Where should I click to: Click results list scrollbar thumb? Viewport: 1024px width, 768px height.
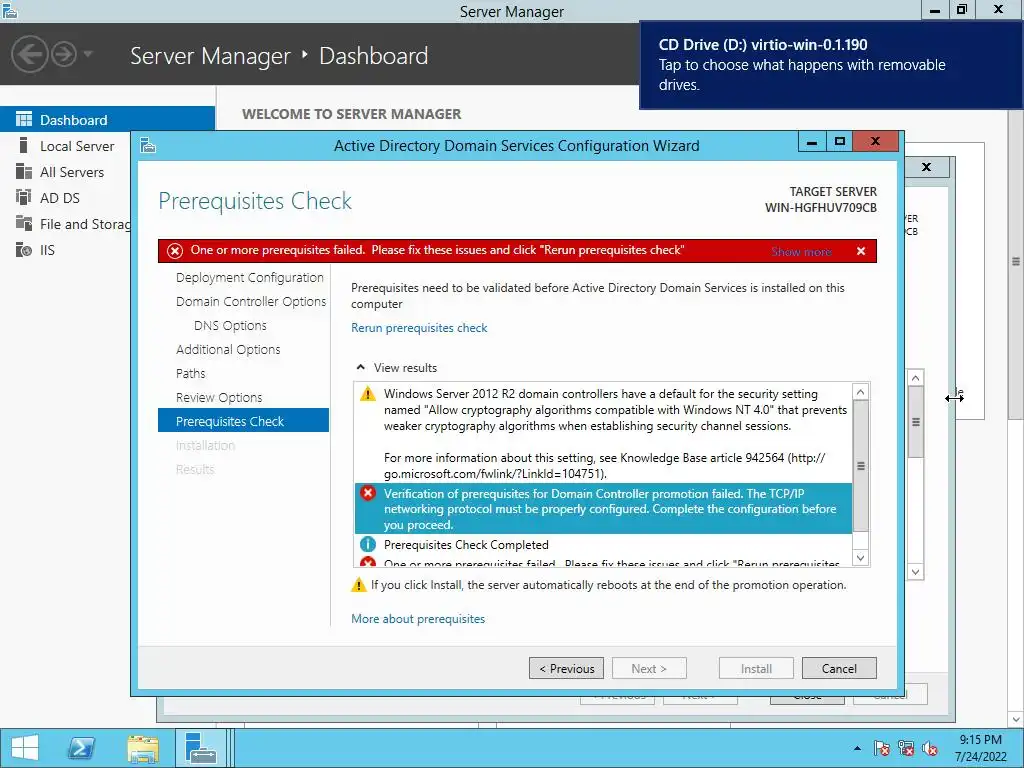tap(861, 466)
